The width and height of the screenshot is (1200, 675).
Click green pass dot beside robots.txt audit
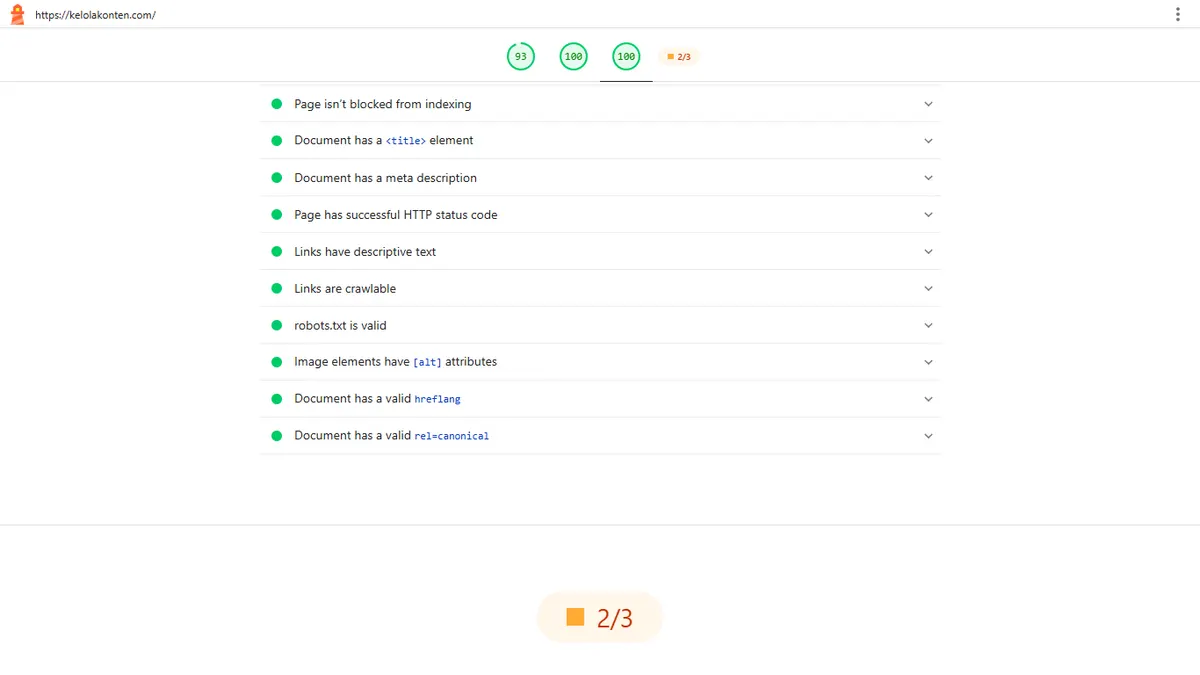[x=277, y=326]
